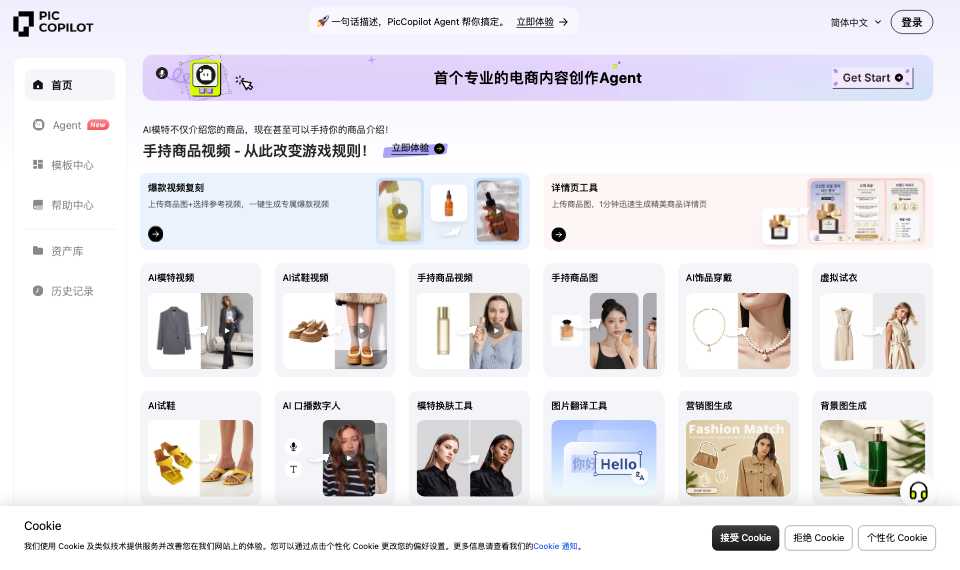
Task: Open the 手持商品视频 tool card
Action: tap(469, 320)
